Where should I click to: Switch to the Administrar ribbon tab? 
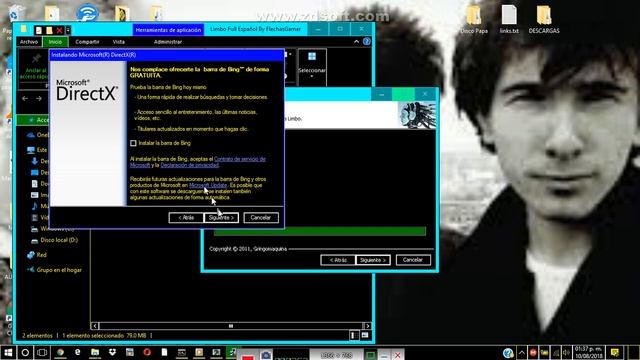[x=168, y=42]
